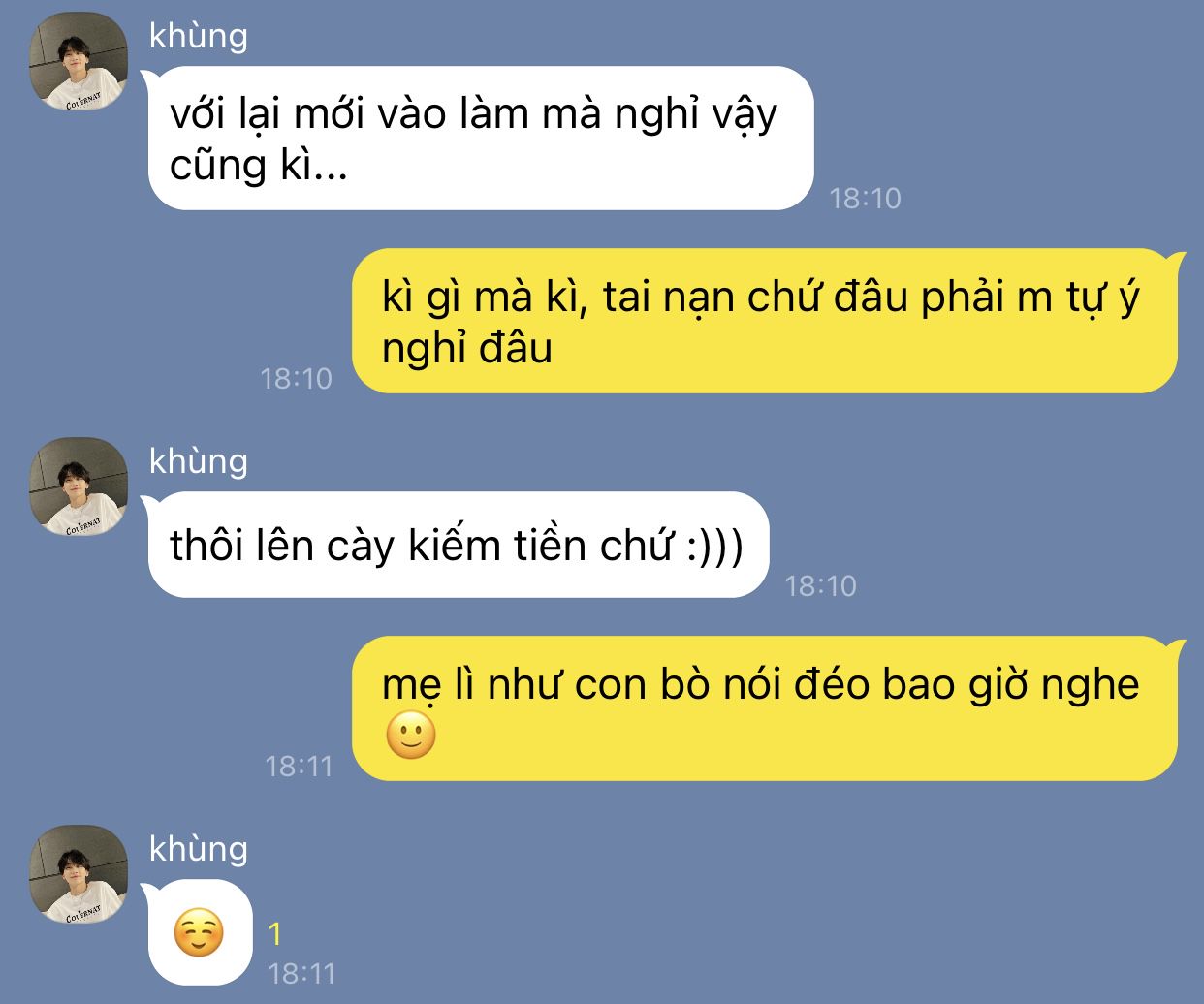Tap the blushing emoji message bubble
This screenshot has height=1004, width=1204.
tap(199, 932)
